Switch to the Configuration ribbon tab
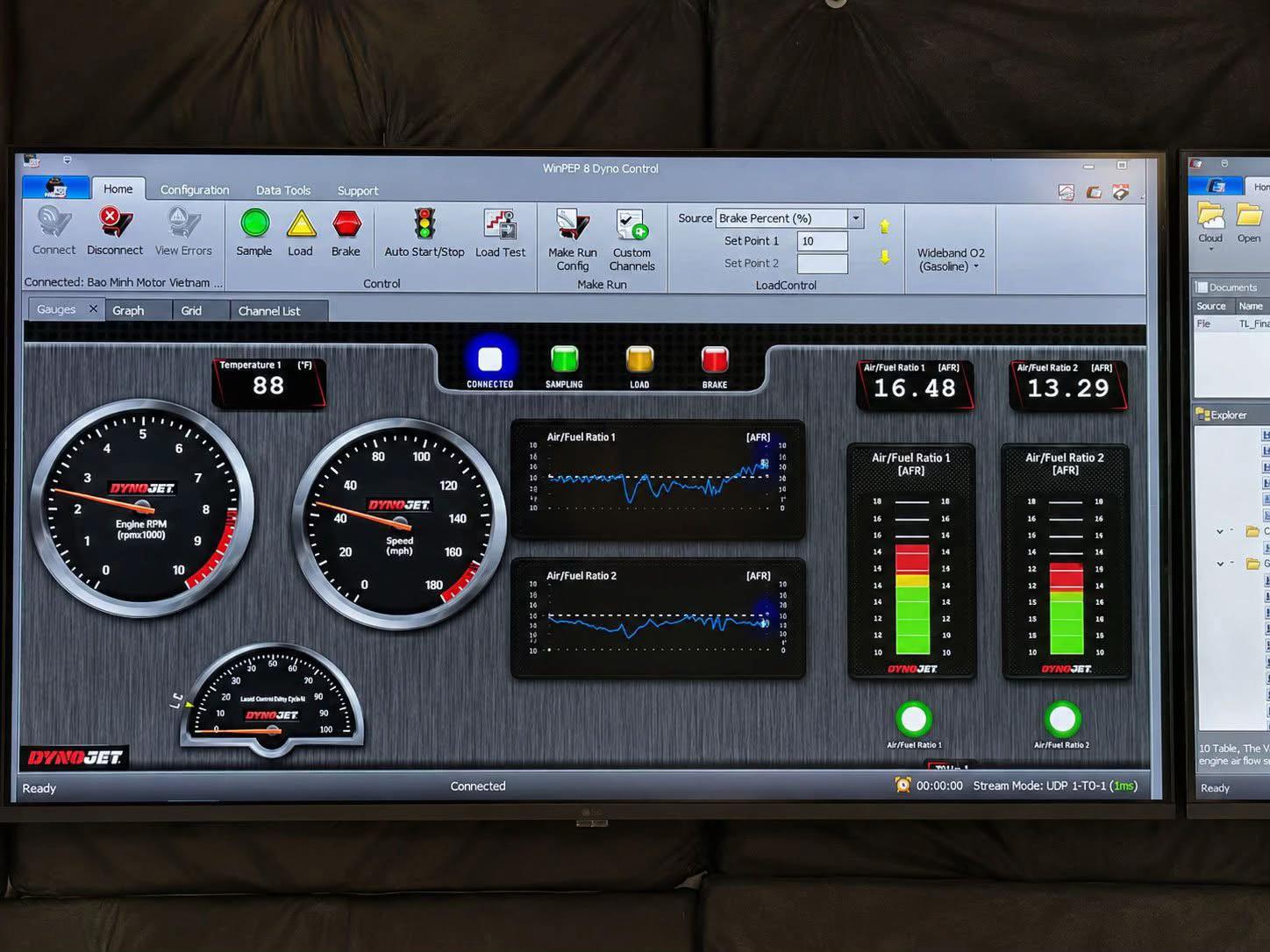Screen dimensions: 1270x952 [x=195, y=190]
